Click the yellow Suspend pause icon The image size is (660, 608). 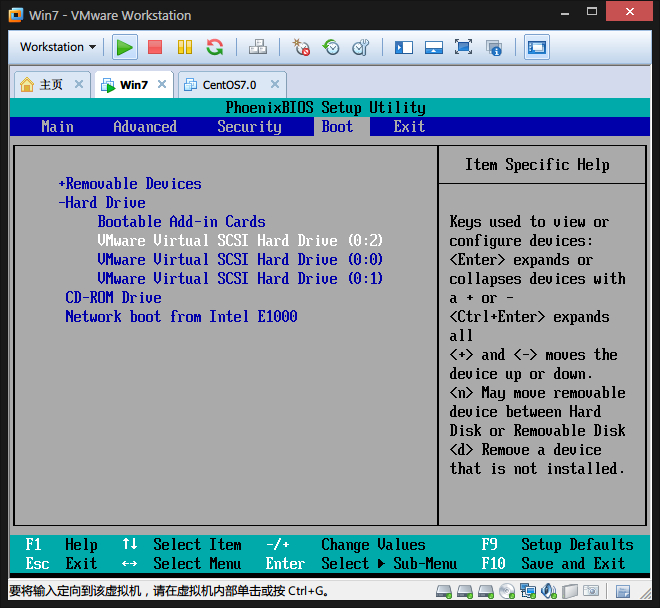[185, 47]
